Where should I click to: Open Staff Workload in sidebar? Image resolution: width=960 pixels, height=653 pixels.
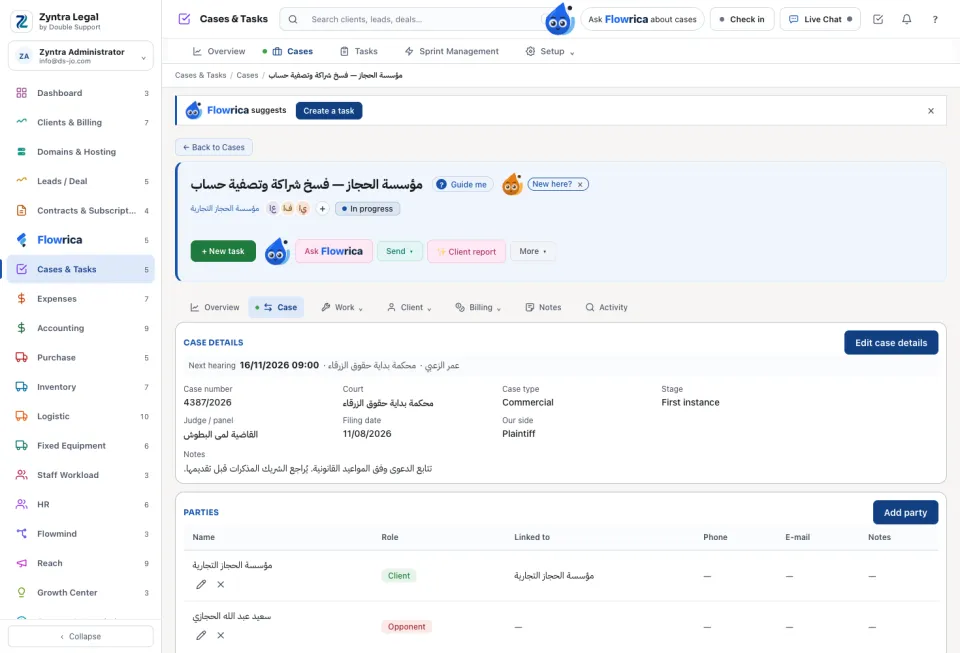pos(81,475)
